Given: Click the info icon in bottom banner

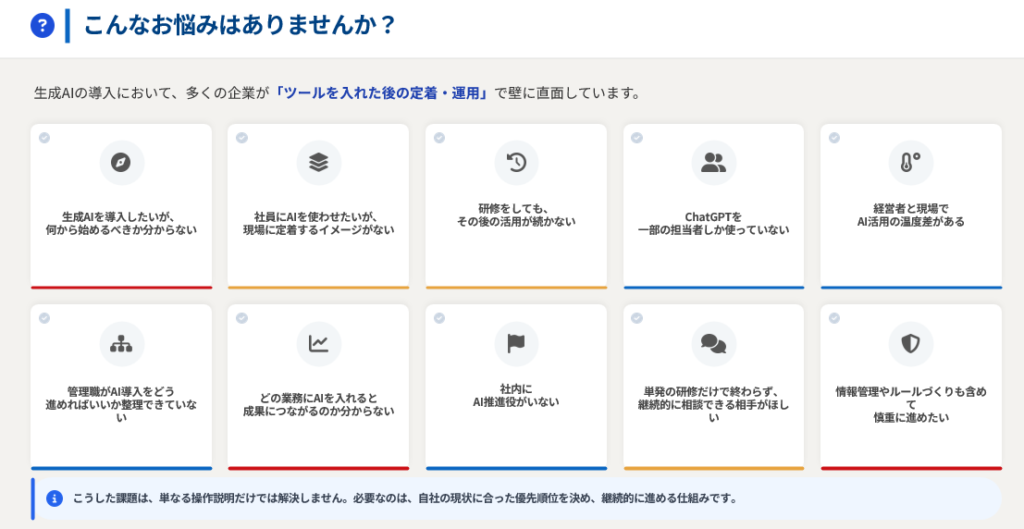Looking at the screenshot, I should coord(55,498).
